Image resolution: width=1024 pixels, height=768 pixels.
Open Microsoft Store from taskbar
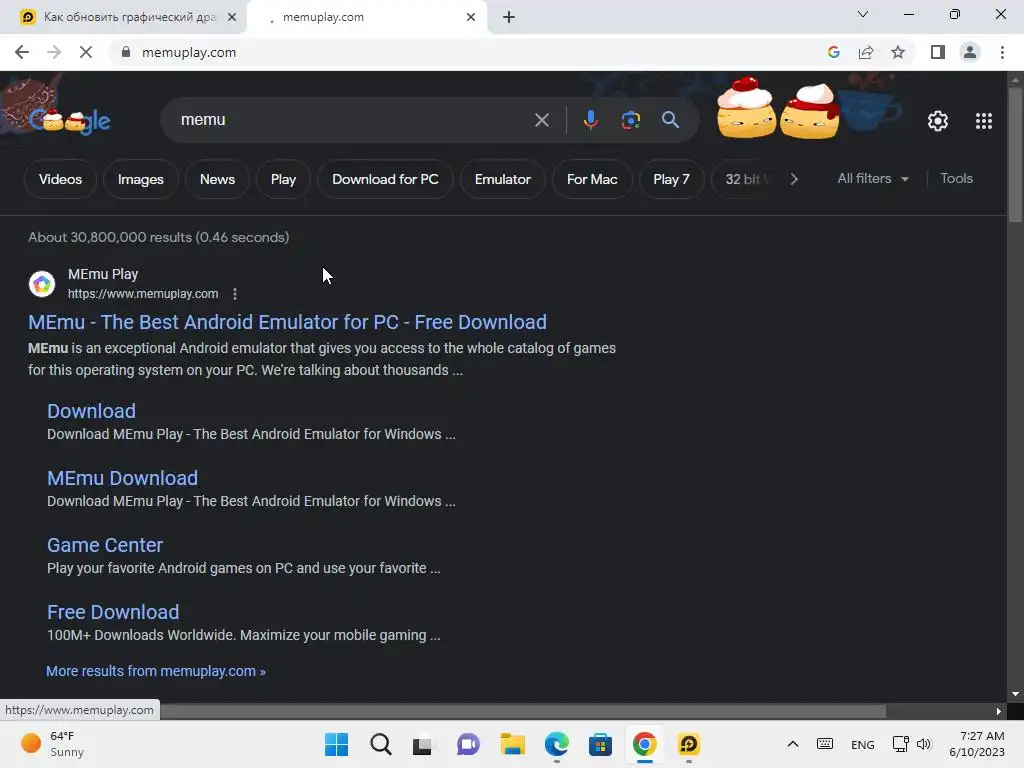pyautogui.click(x=600, y=744)
